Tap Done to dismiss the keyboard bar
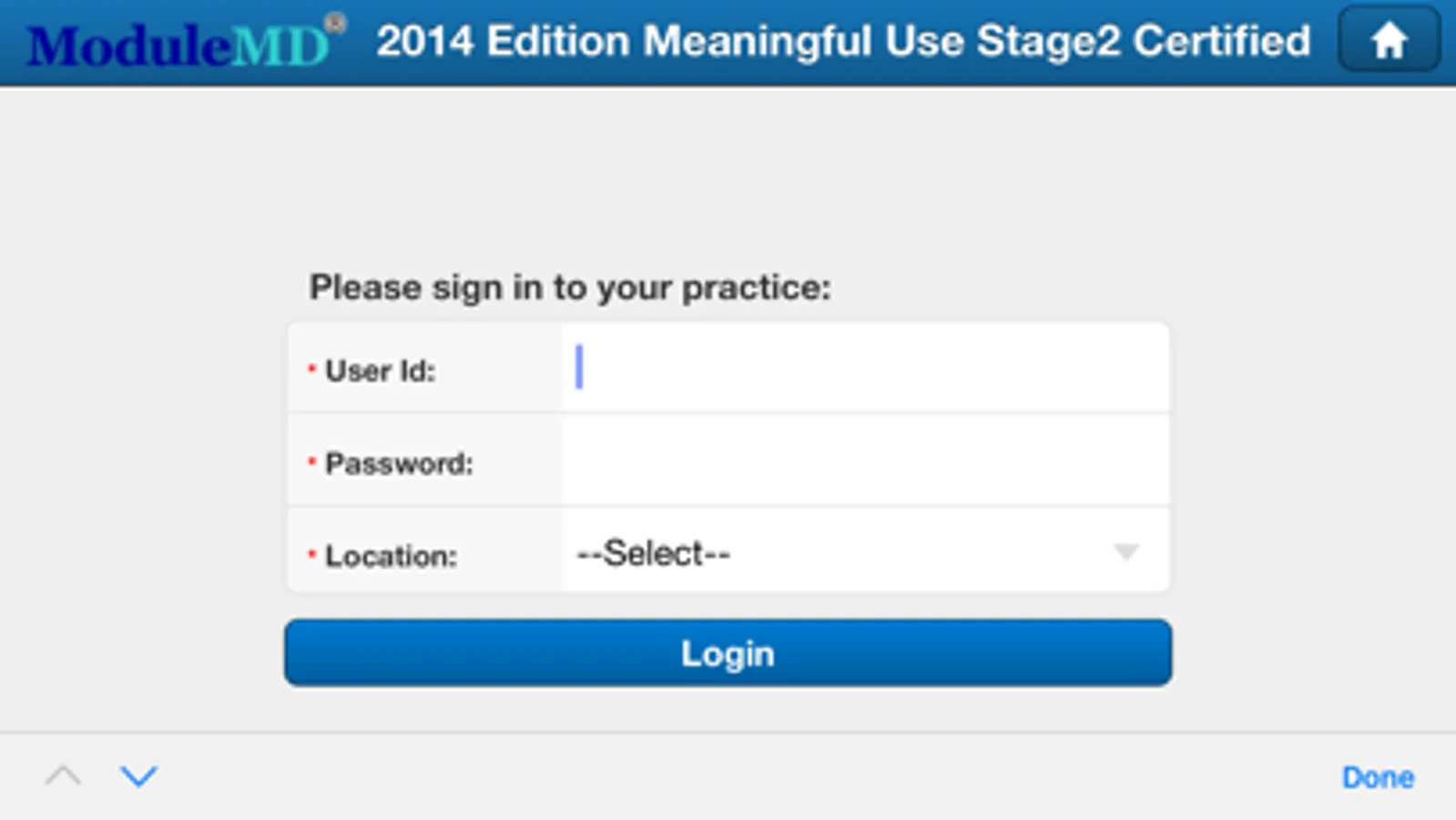This screenshot has width=1456, height=820. pyautogui.click(x=1378, y=777)
